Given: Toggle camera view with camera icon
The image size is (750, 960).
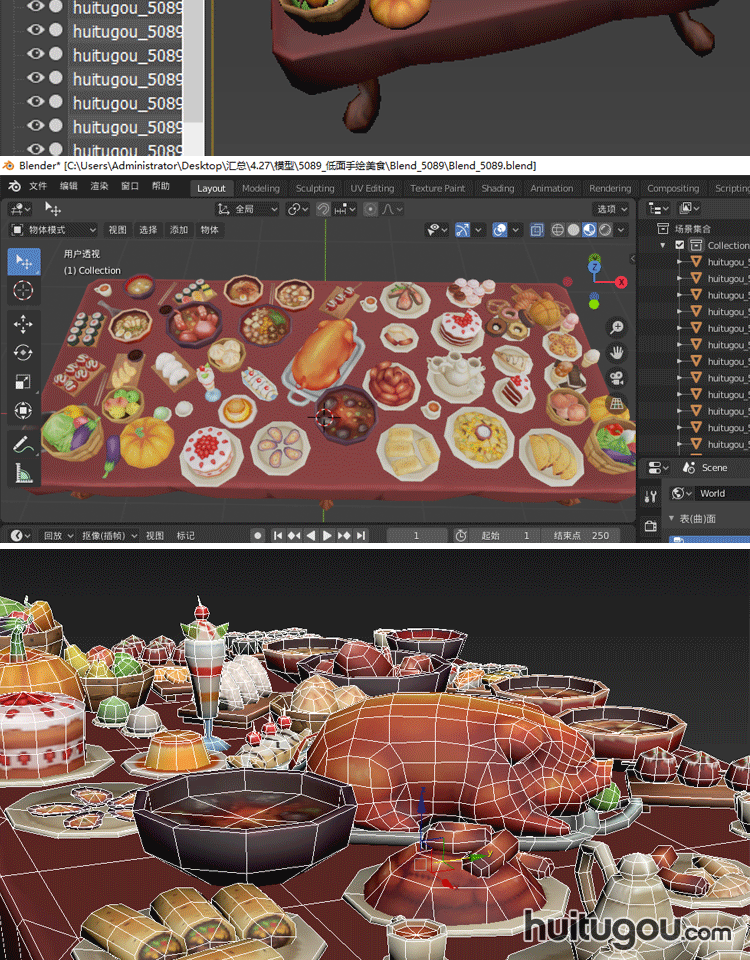Looking at the screenshot, I should [x=618, y=378].
